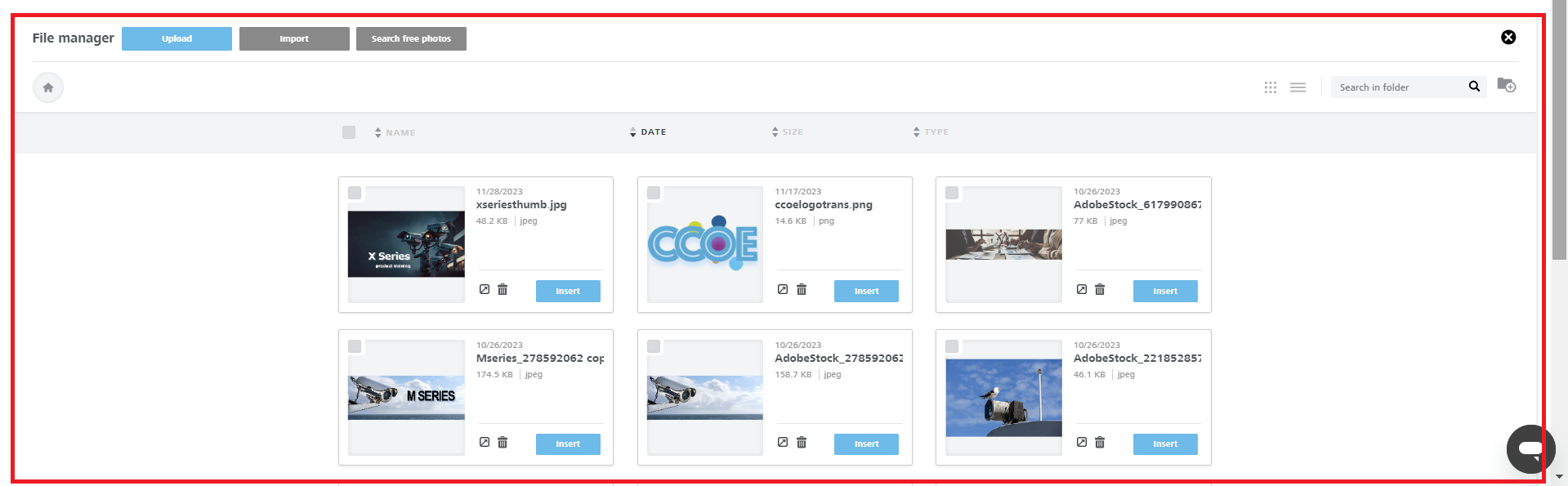Switch to grid view layout
1568x486 pixels.
1270,87
